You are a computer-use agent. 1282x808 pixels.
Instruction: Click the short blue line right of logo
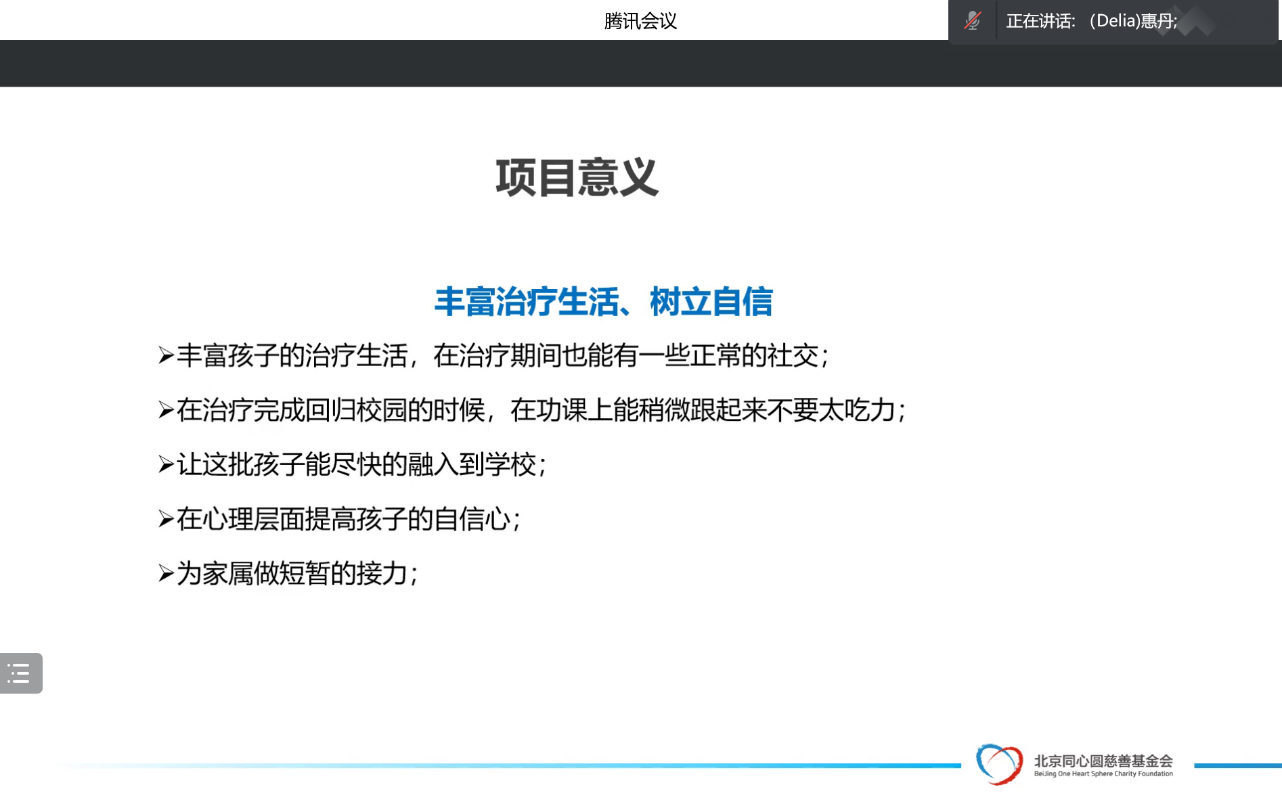pyautogui.click(x=1237, y=766)
